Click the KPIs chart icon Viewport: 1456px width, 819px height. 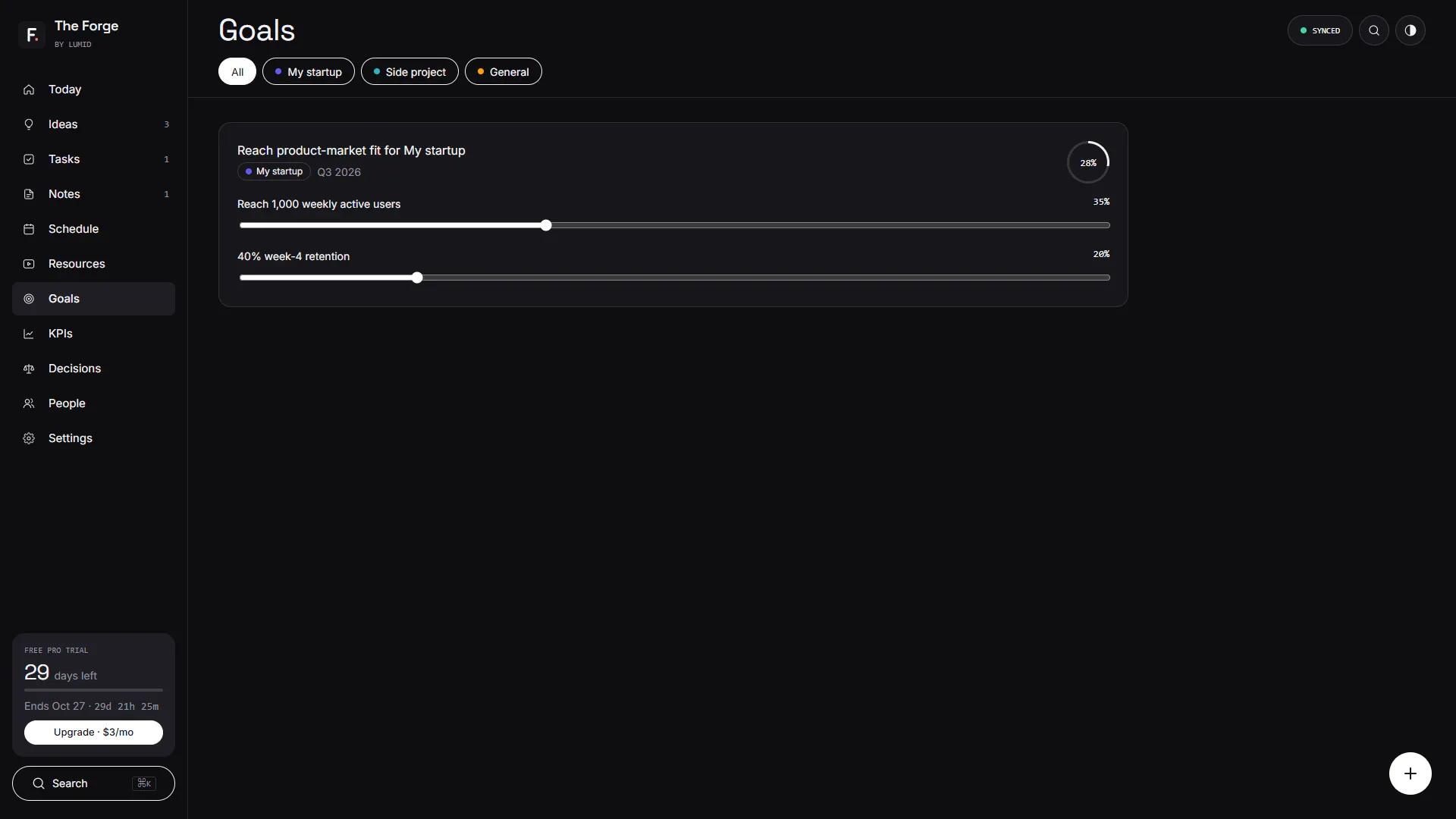pos(29,334)
